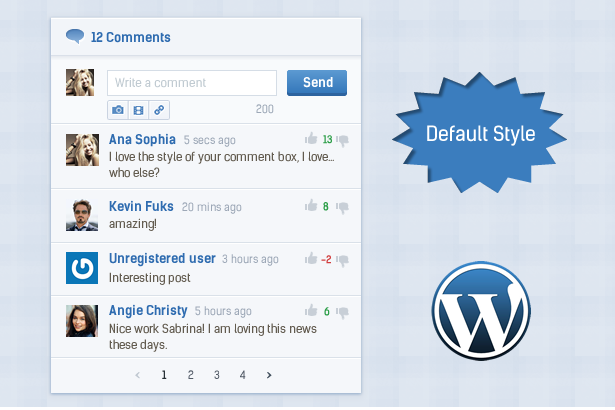Focus the Write a comment field

[192, 83]
